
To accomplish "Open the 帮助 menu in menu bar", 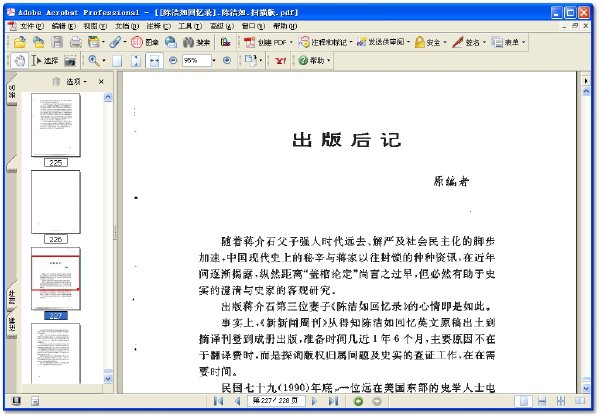I will [x=285, y=26].
